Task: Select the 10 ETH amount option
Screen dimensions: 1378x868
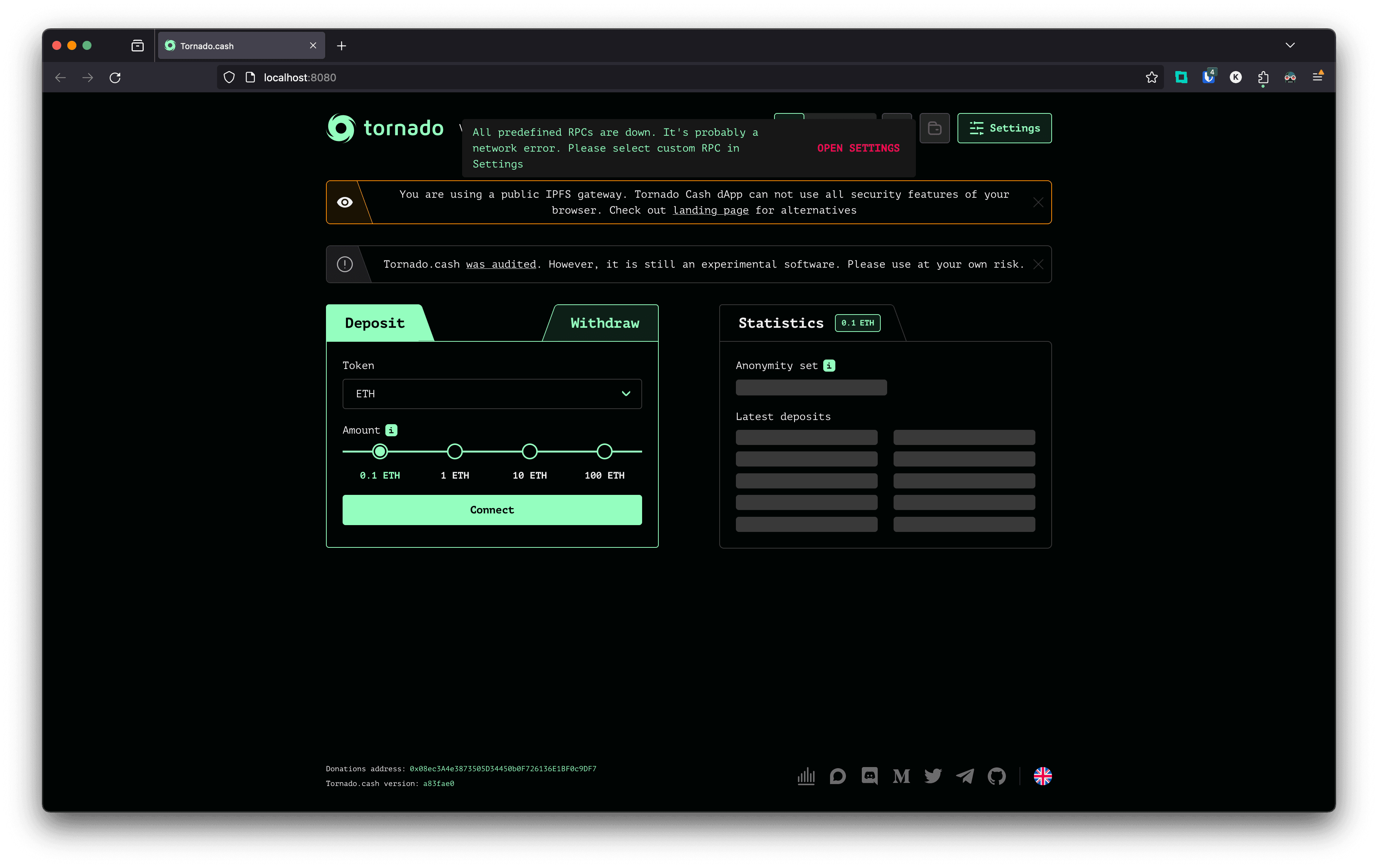Action: click(x=530, y=452)
